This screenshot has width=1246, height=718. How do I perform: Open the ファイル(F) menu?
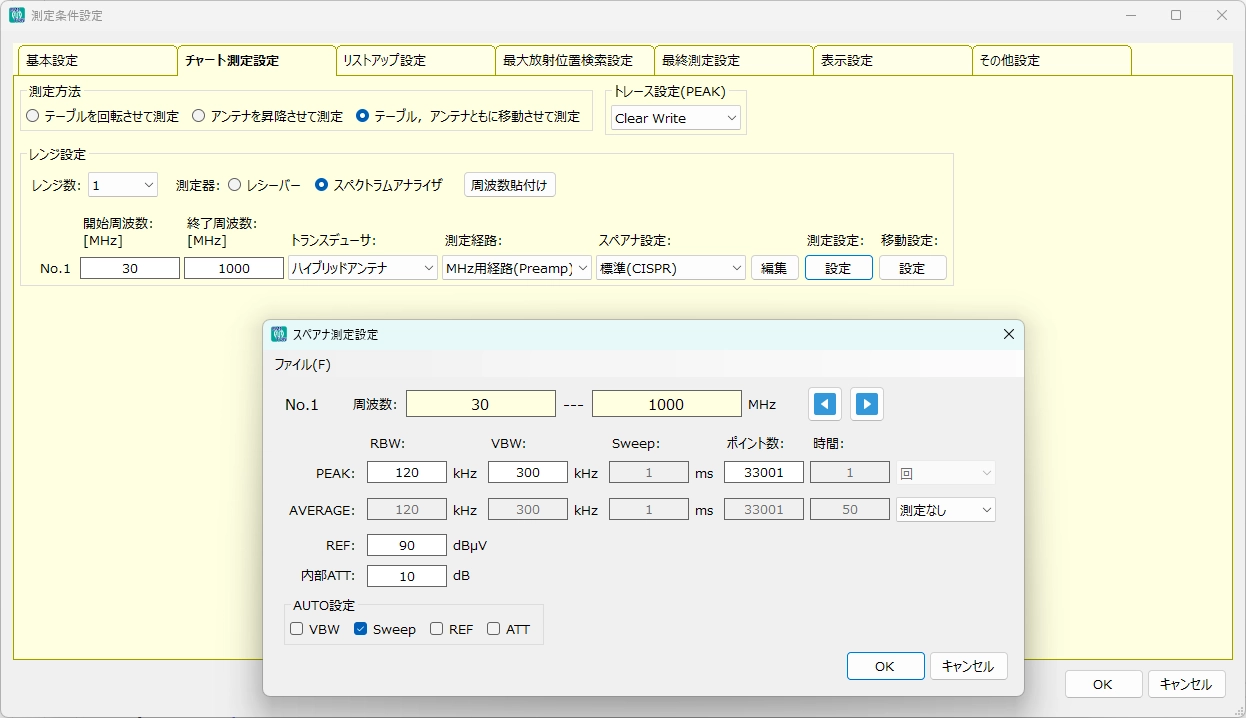[x=302, y=365]
